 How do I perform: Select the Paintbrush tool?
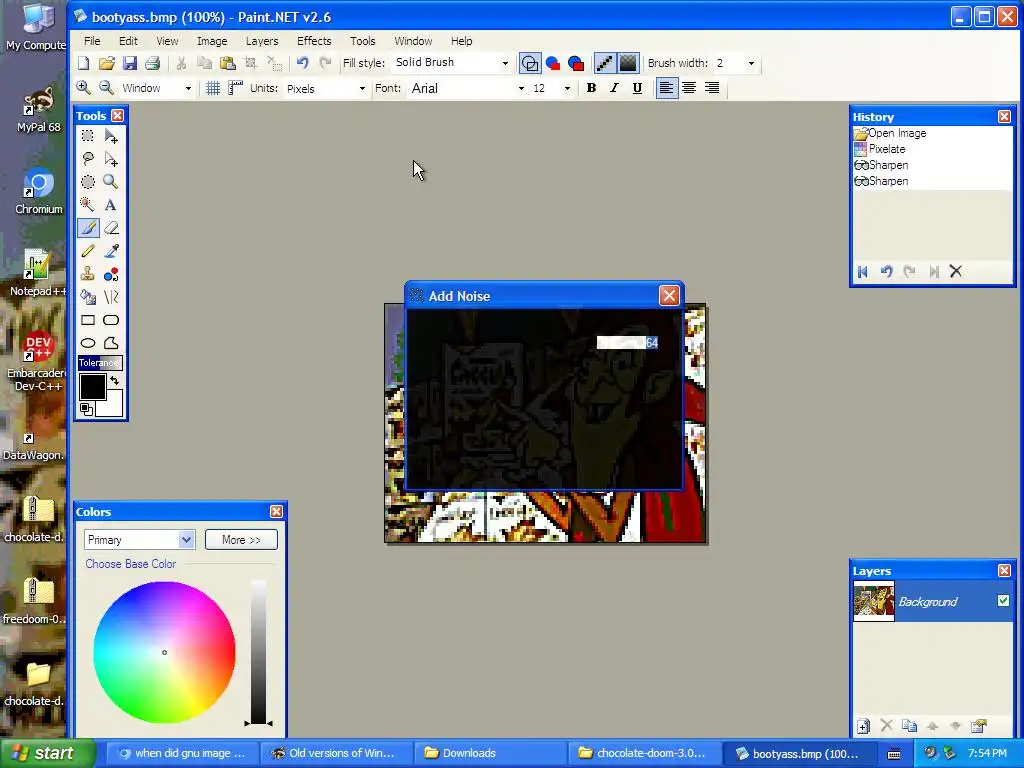[88, 228]
